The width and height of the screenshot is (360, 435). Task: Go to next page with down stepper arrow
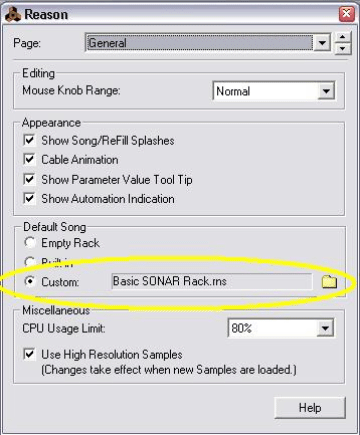342,49
